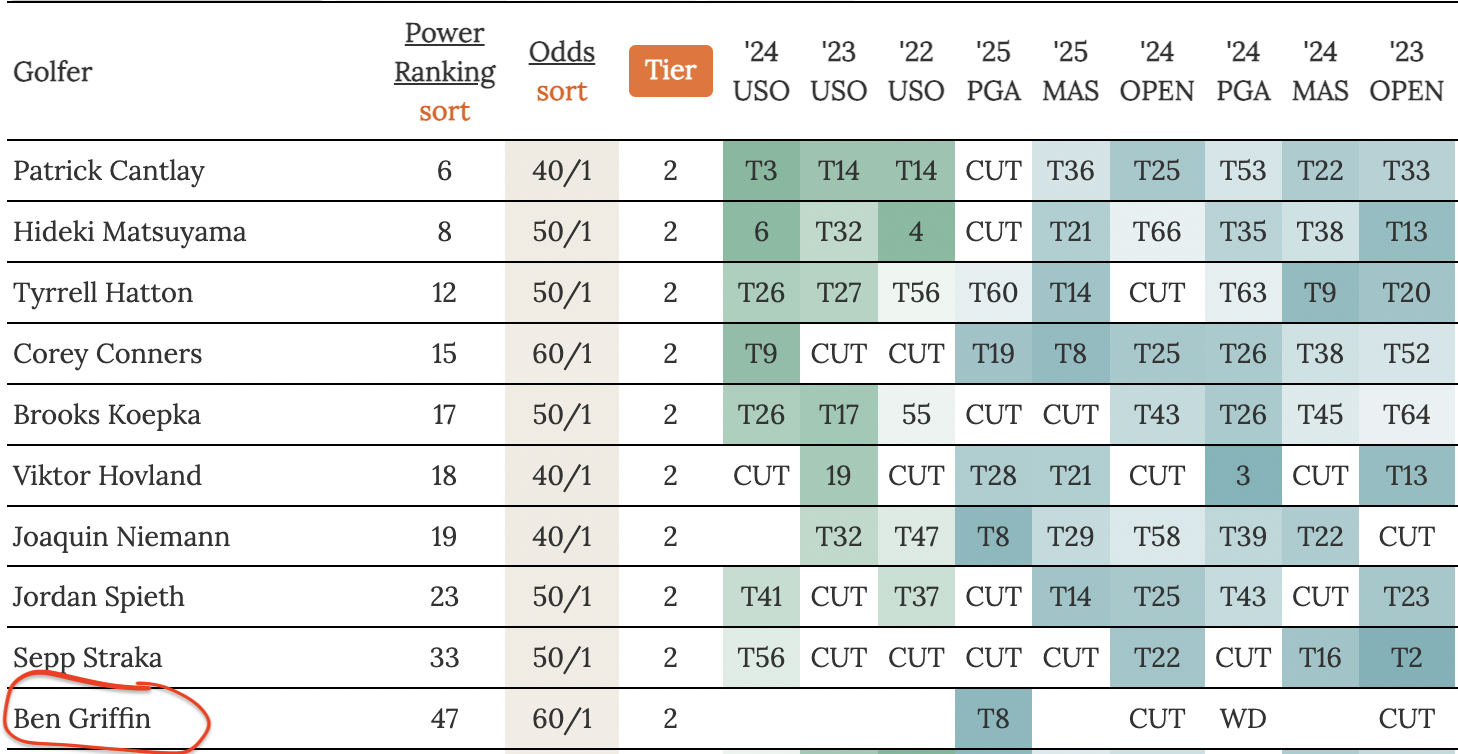Viewport: 1458px width, 754px height.
Task: Click the Golfer column header
Action: 52,72
